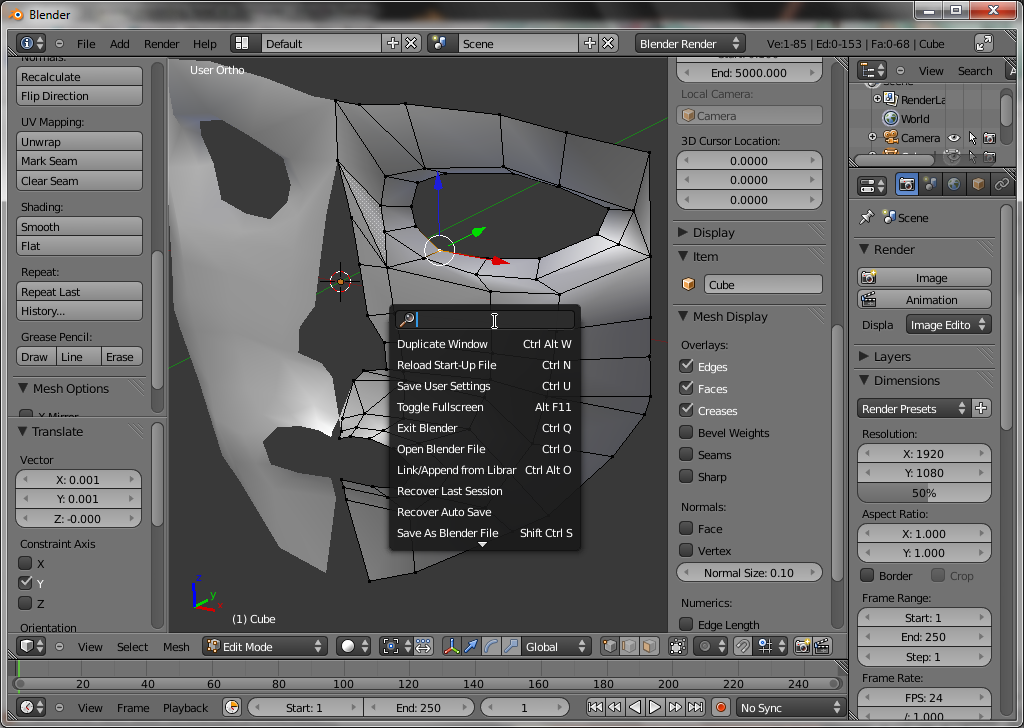Toggle fullscreen with the top-right maximize icon
1024x728 pixels.
click(x=984, y=43)
